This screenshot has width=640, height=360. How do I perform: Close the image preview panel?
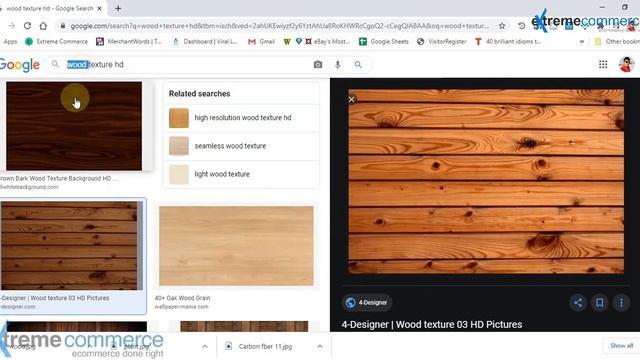click(x=351, y=99)
